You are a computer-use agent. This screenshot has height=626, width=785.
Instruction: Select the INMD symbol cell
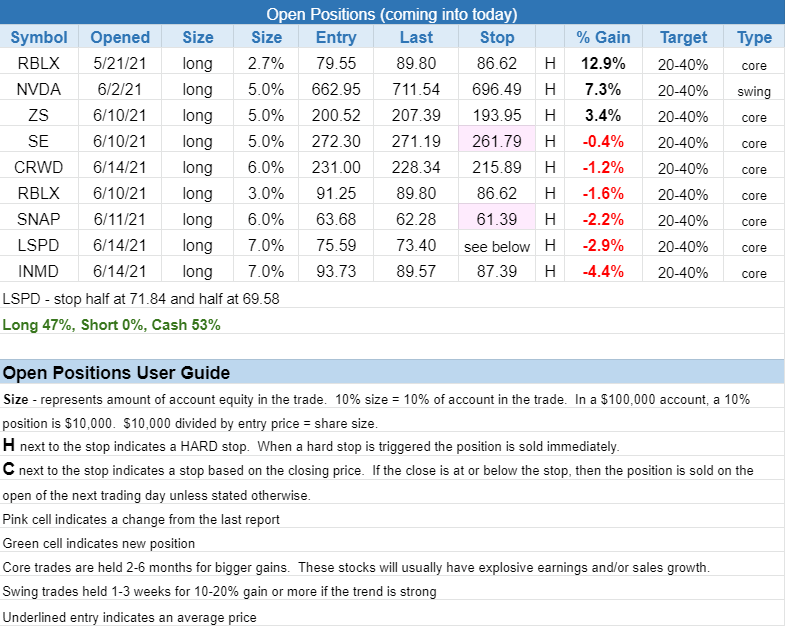click(x=39, y=271)
